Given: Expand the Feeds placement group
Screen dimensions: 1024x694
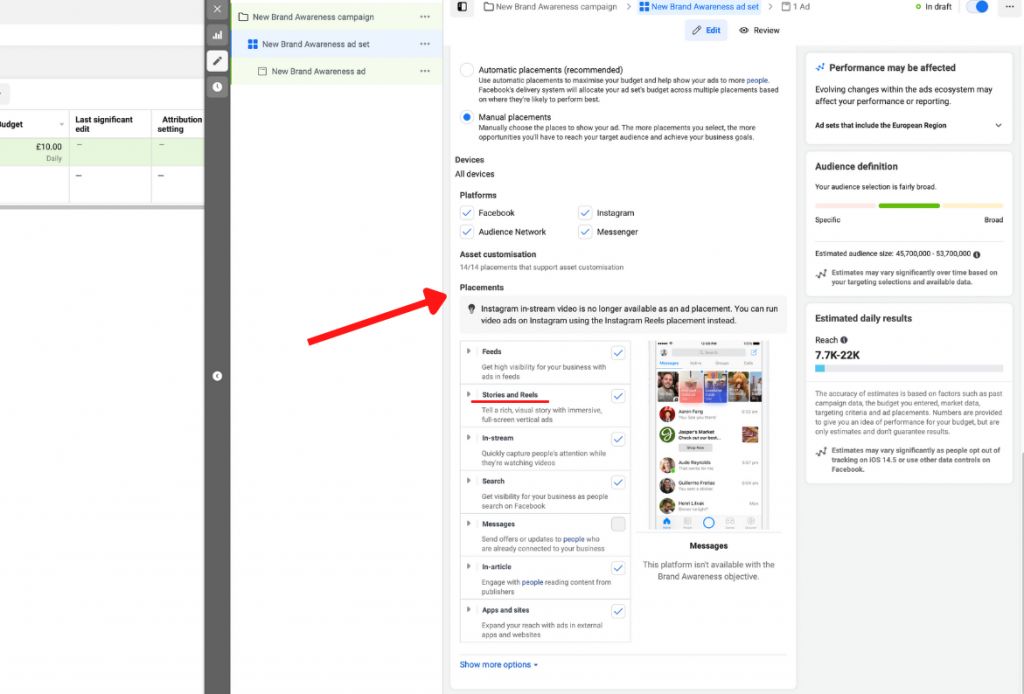Looking at the screenshot, I should pyautogui.click(x=469, y=351).
